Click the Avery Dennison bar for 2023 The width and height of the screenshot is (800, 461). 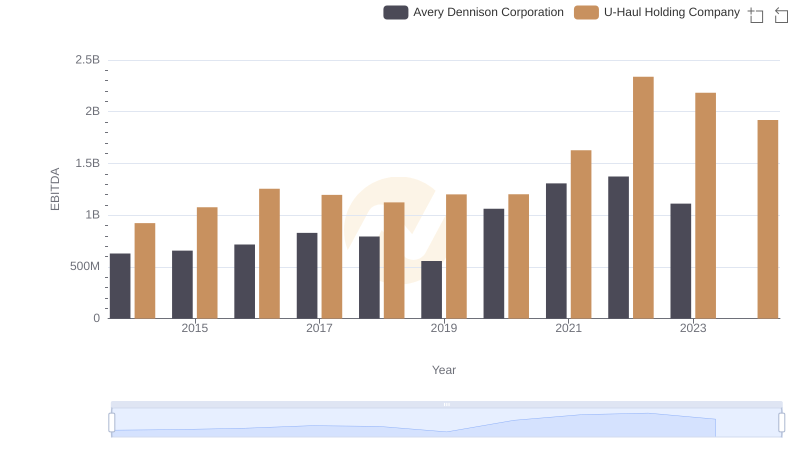[681, 261]
